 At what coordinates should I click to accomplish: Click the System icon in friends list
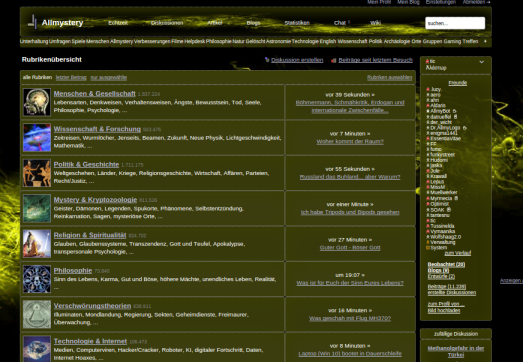(x=428, y=248)
